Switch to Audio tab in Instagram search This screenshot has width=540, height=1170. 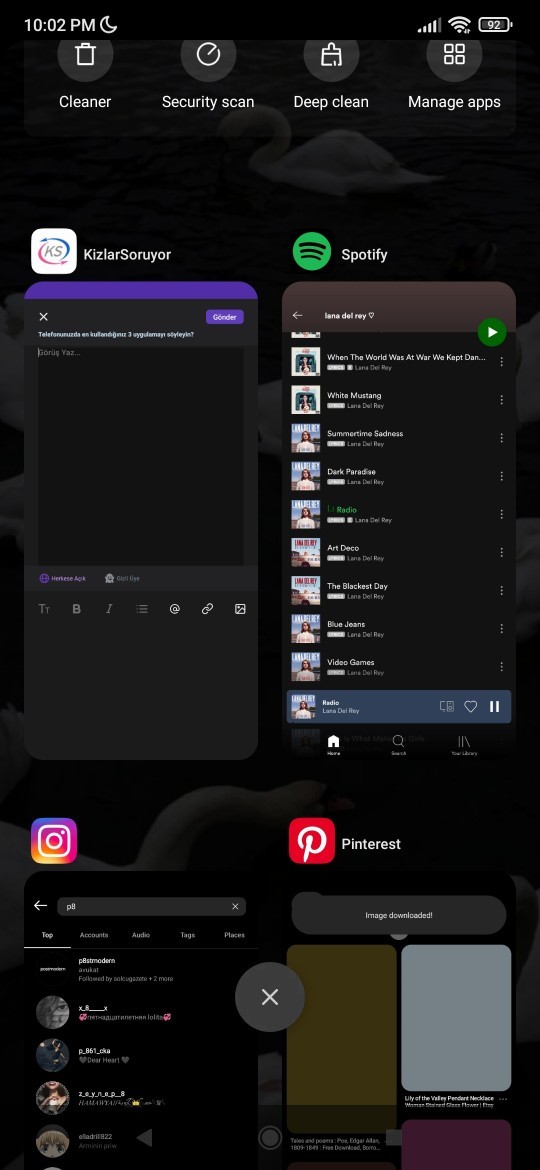point(141,935)
